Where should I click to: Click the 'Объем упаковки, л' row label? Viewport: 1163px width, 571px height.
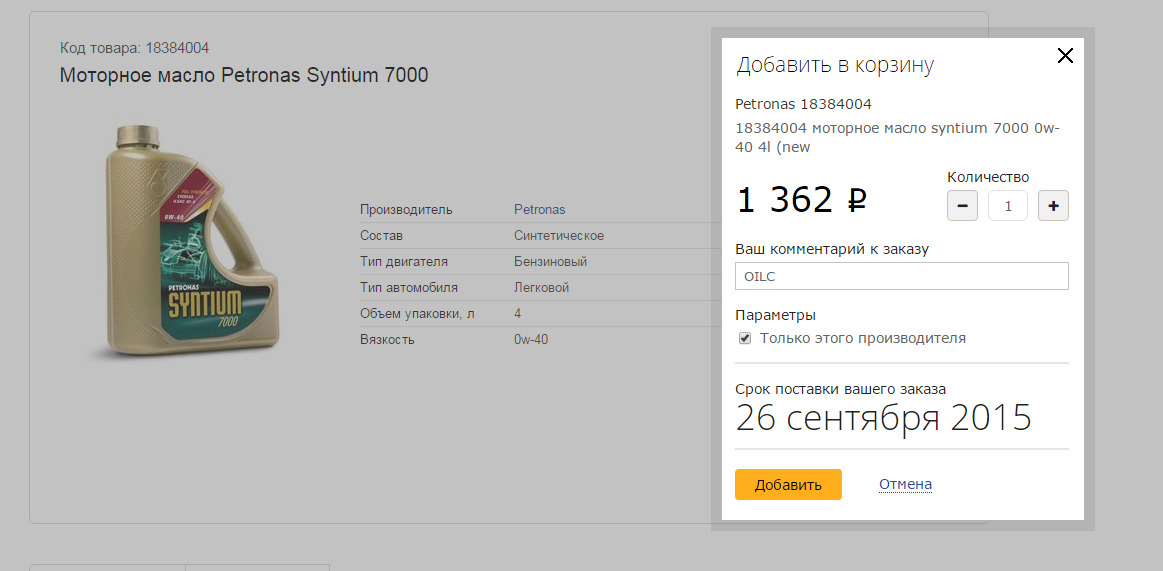(417, 314)
